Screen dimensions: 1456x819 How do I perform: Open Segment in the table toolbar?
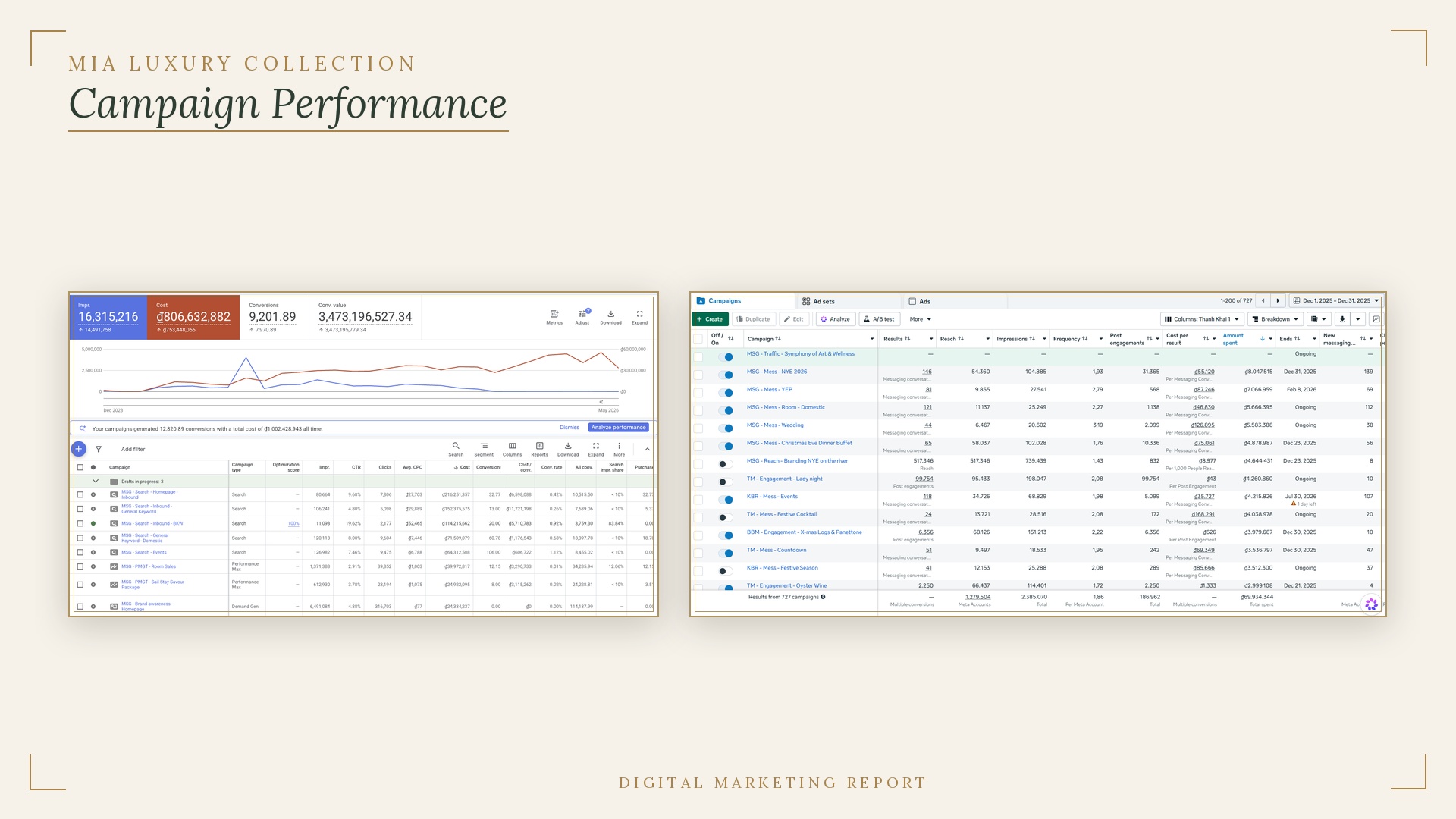pyautogui.click(x=484, y=449)
